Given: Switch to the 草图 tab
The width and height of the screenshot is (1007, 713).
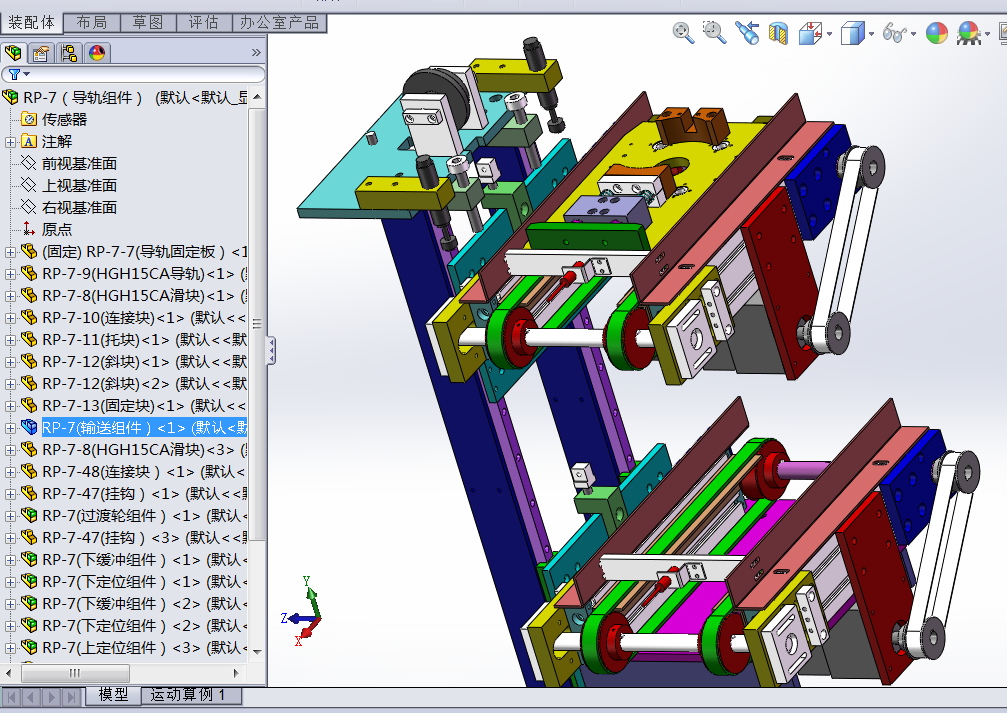Looking at the screenshot, I should coord(148,23).
